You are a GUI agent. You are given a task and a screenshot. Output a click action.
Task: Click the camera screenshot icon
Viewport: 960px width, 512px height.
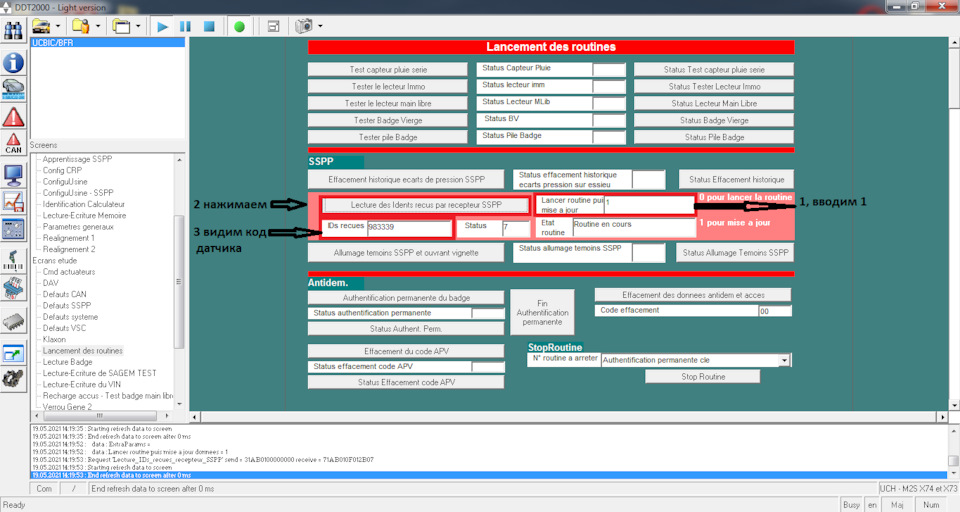(304, 26)
